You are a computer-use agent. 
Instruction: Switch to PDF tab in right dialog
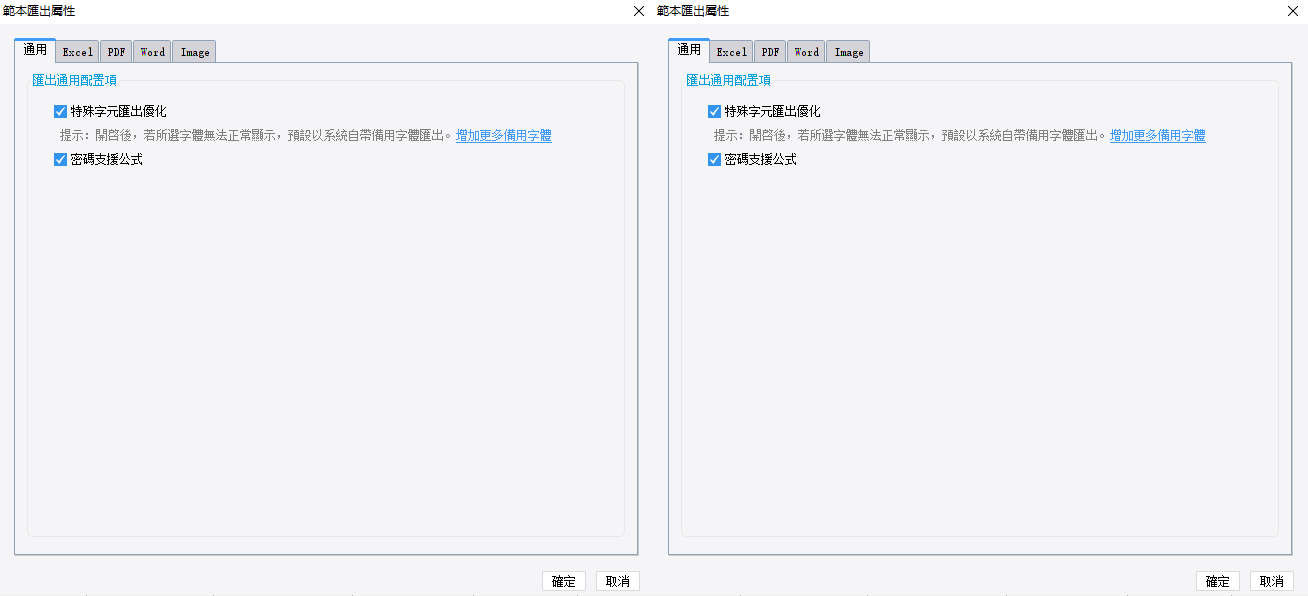coord(770,52)
